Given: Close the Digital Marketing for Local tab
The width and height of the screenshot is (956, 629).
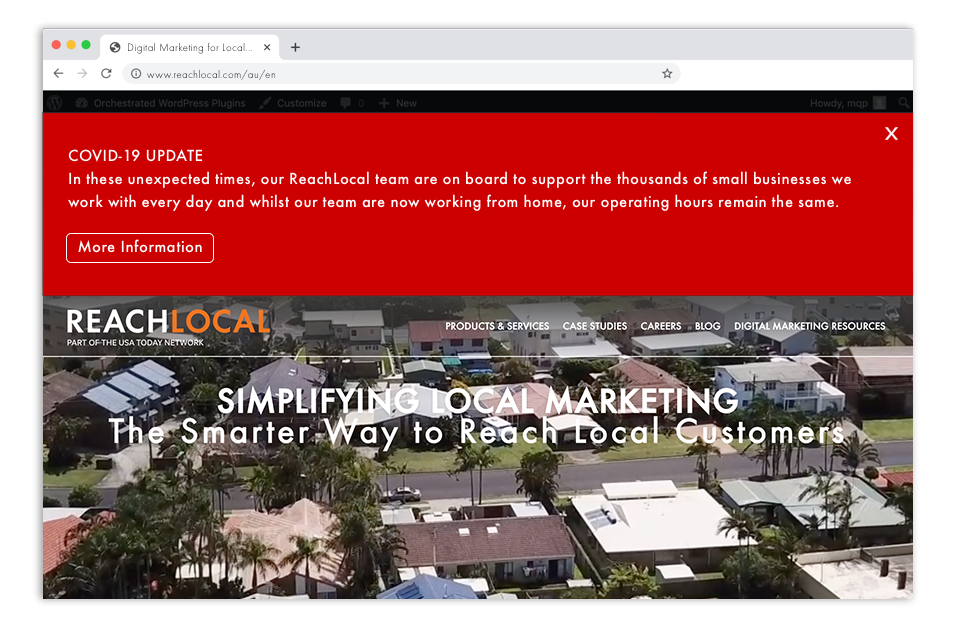Looking at the screenshot, I should pyautogui.click(x=267, y=47).
